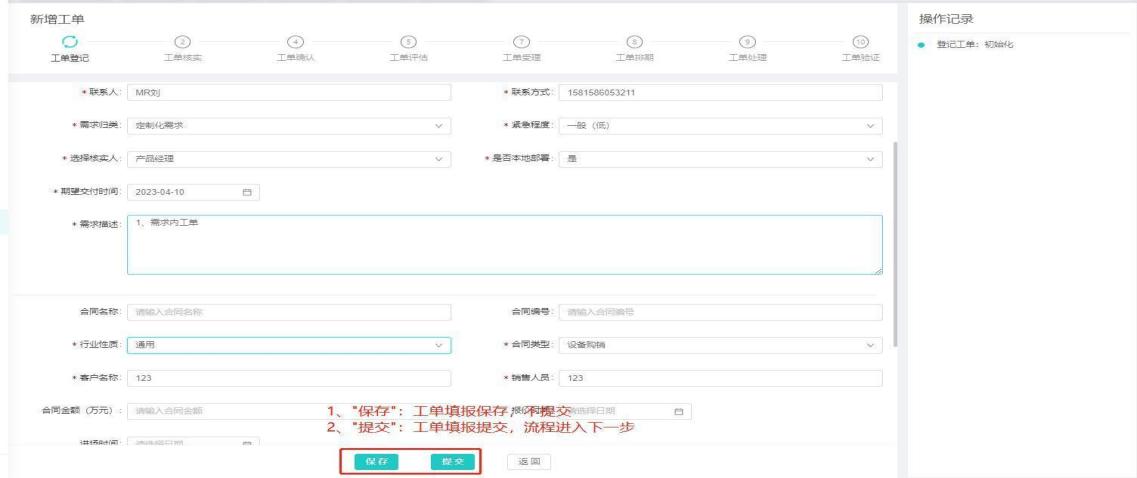Open the 合同类型 dropdown
Screen dimensions: 1137x478
coord(870,345)
